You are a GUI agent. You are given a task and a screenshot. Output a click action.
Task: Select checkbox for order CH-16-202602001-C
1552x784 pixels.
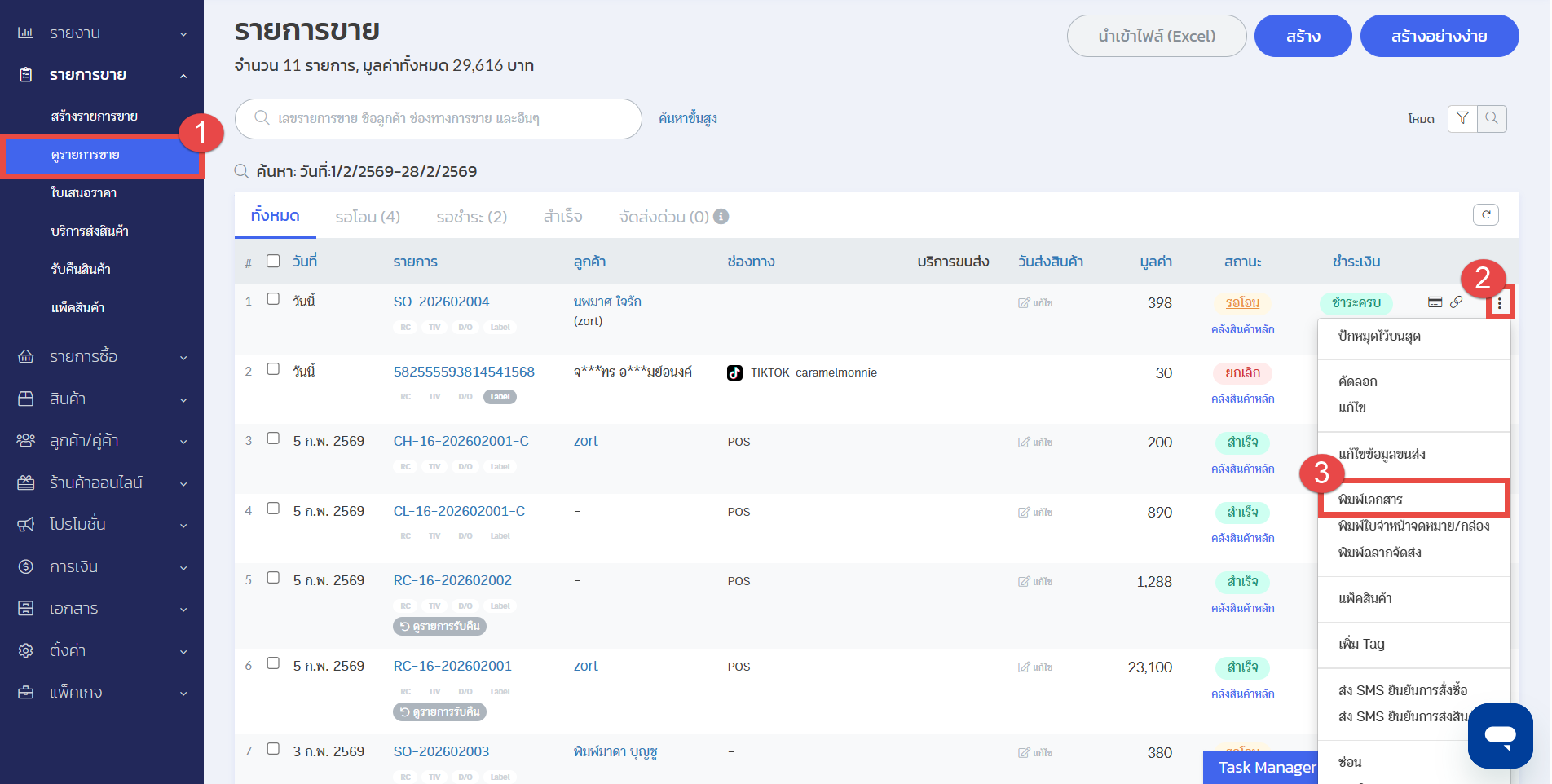(273, 438)
